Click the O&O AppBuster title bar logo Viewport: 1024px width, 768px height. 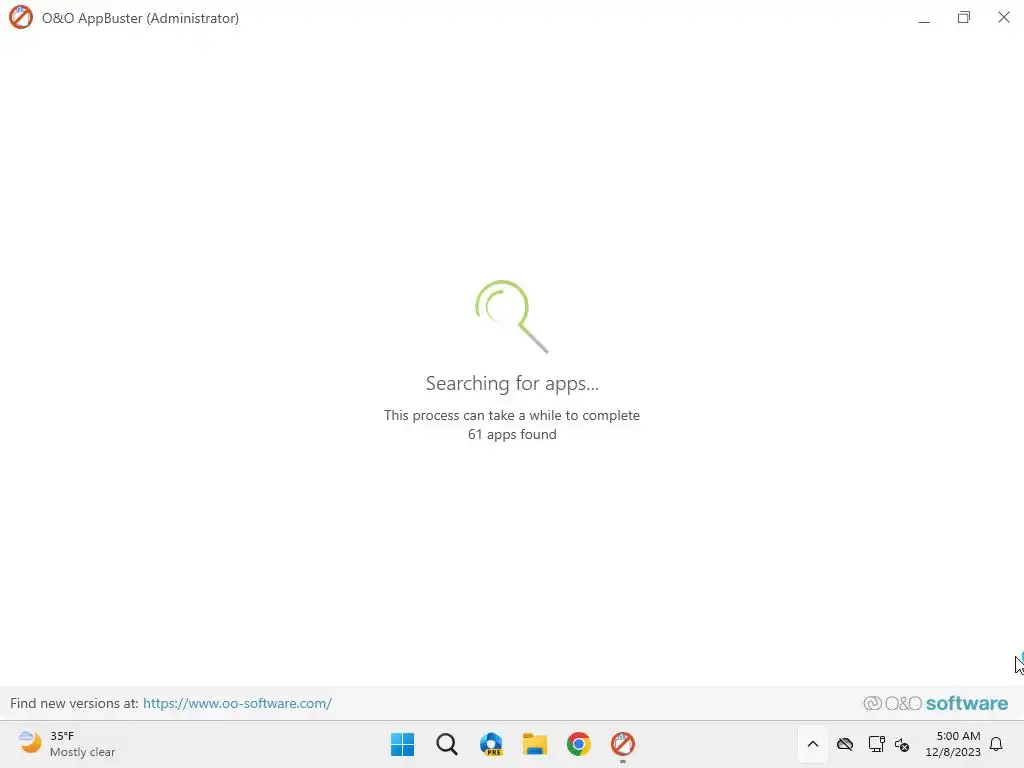pyautogui.click(x=20, y=18)
